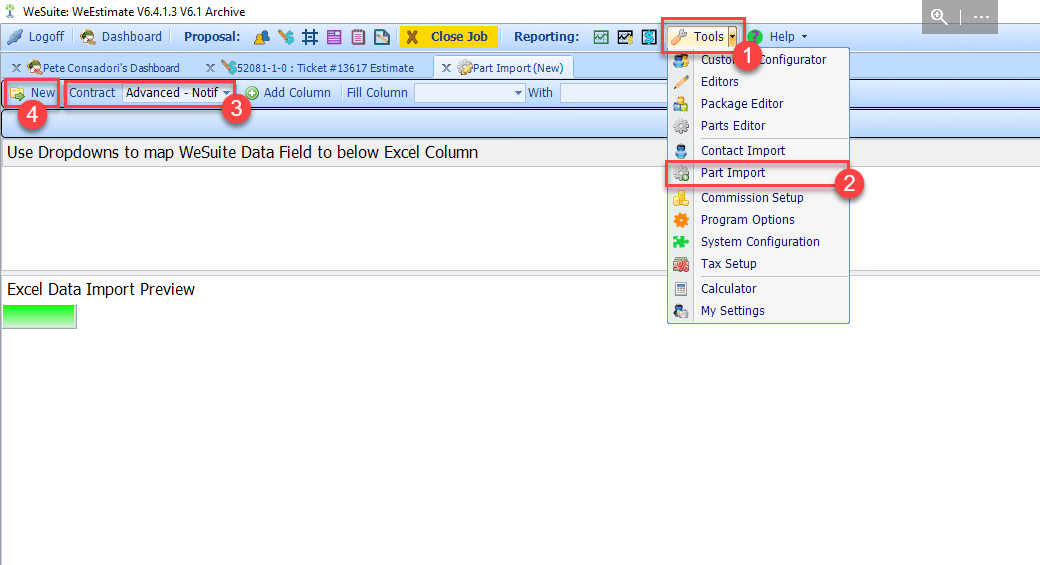1040x565 pixels.
Task: Click the green puzzle System Configuration icon
Action: (x=681, y=242)
